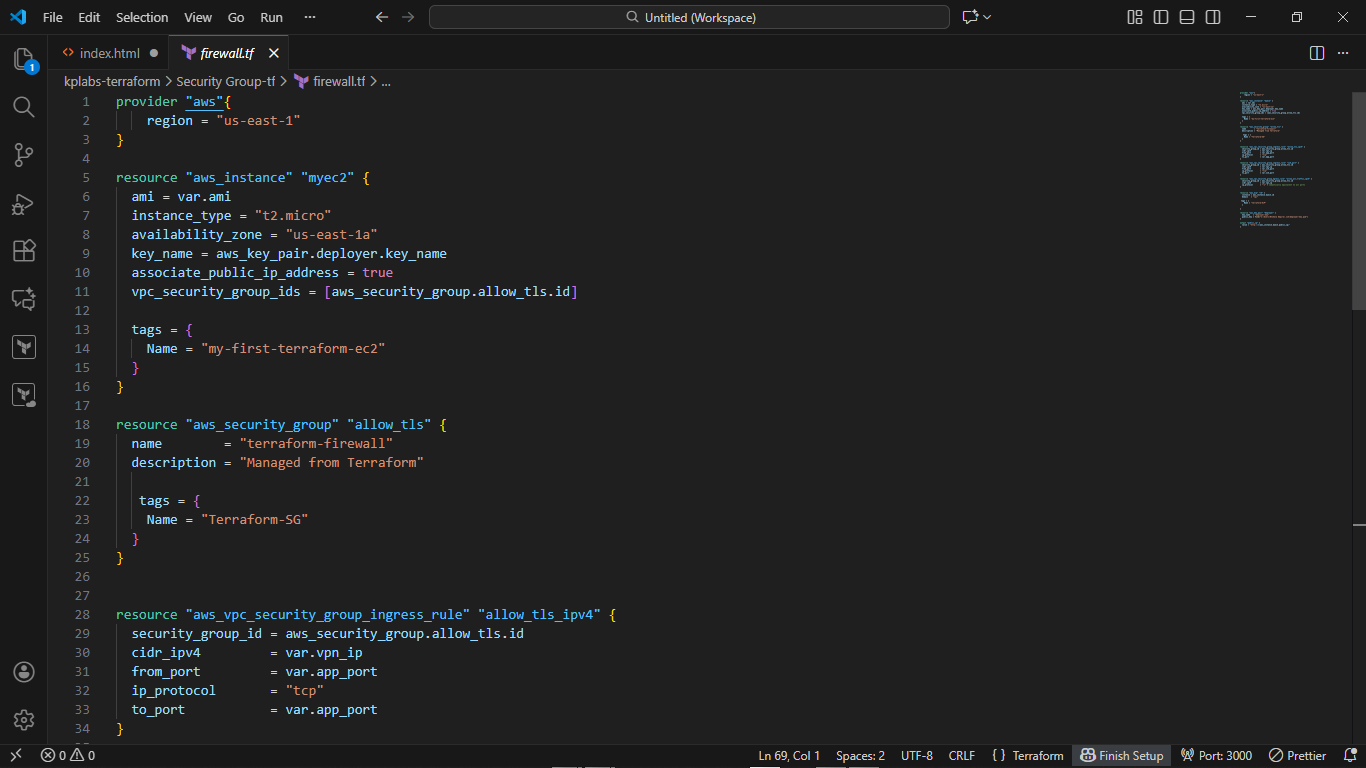Click Finish Setup in the status bar
Screen dimensions: 1366x768
pyautogui.click(x=1121, y=755)
